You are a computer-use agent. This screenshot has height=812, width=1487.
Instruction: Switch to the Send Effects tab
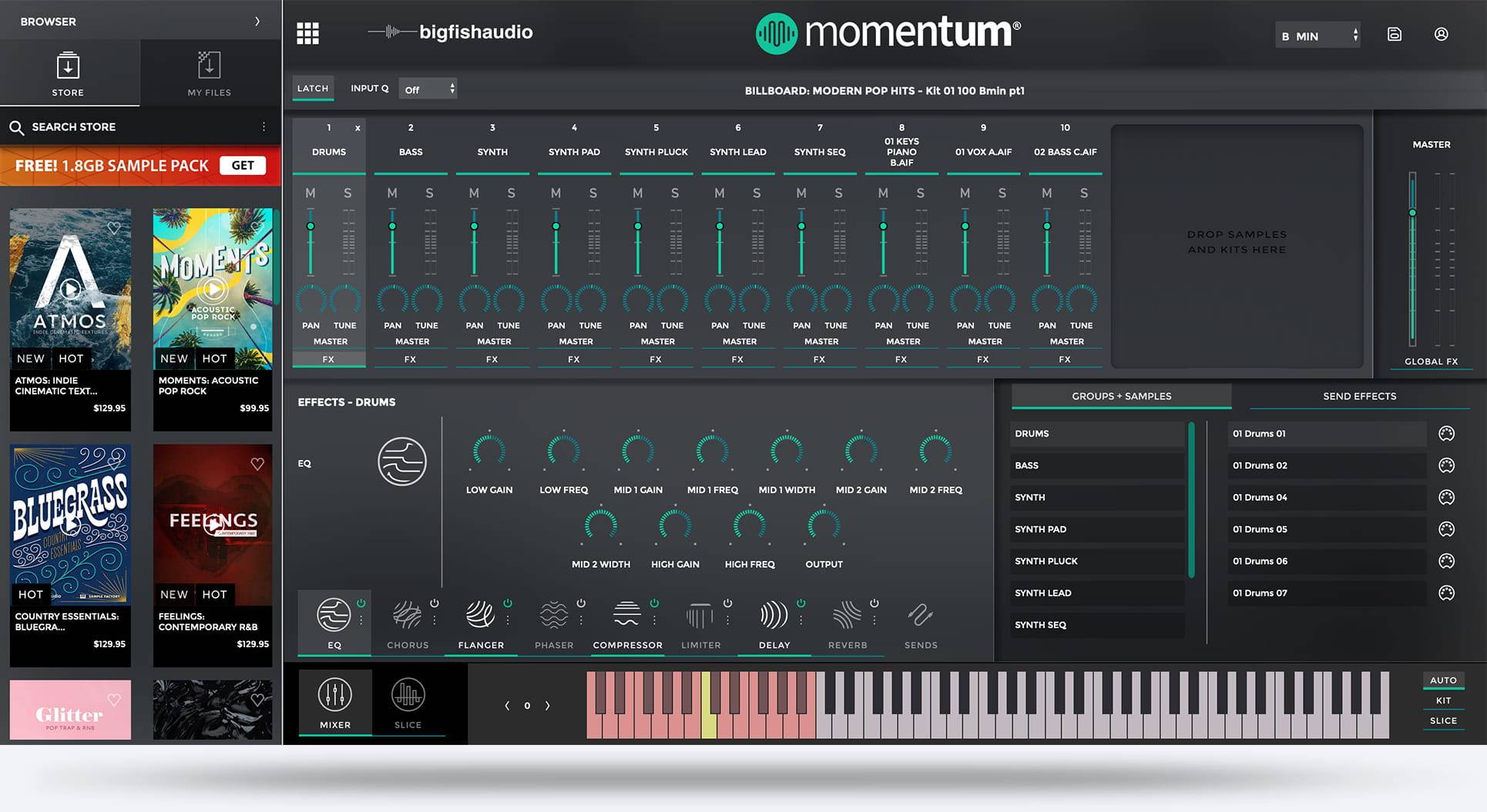pos(1359,396)
